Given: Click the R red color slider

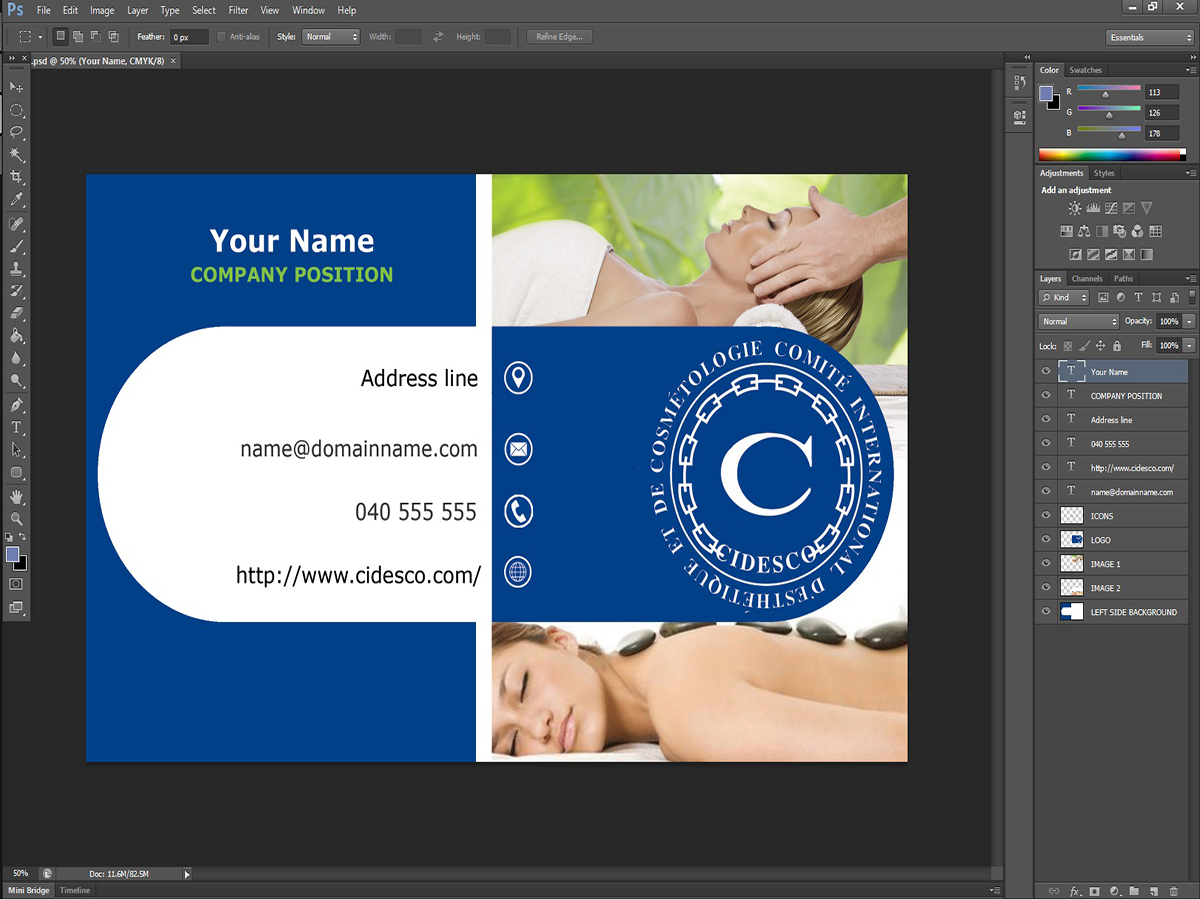Looking at the screenshot, I should 1109,88.
